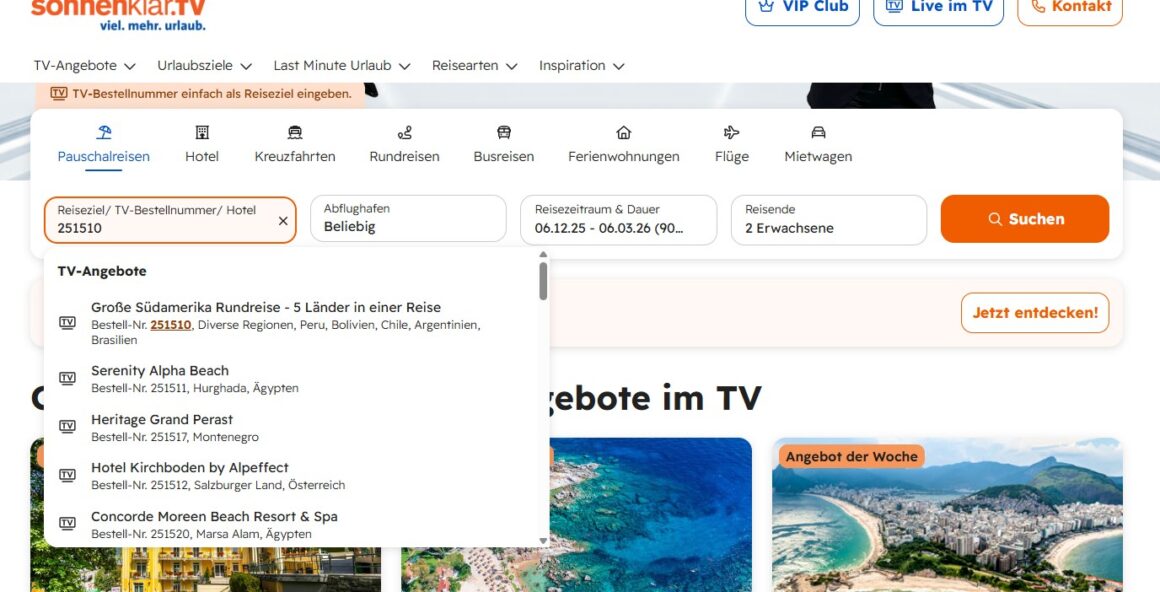Clear the Reiseziel input with the X
This screenshot has width=1160, height=592.
(283, 220)
